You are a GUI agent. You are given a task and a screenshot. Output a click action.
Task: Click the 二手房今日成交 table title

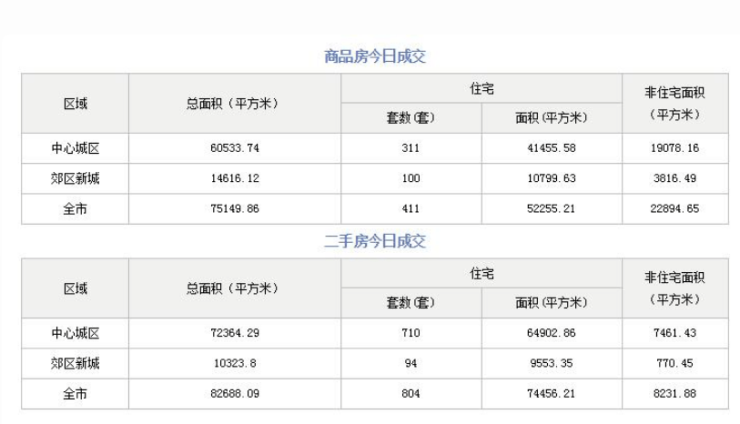(x=375, y=242)
